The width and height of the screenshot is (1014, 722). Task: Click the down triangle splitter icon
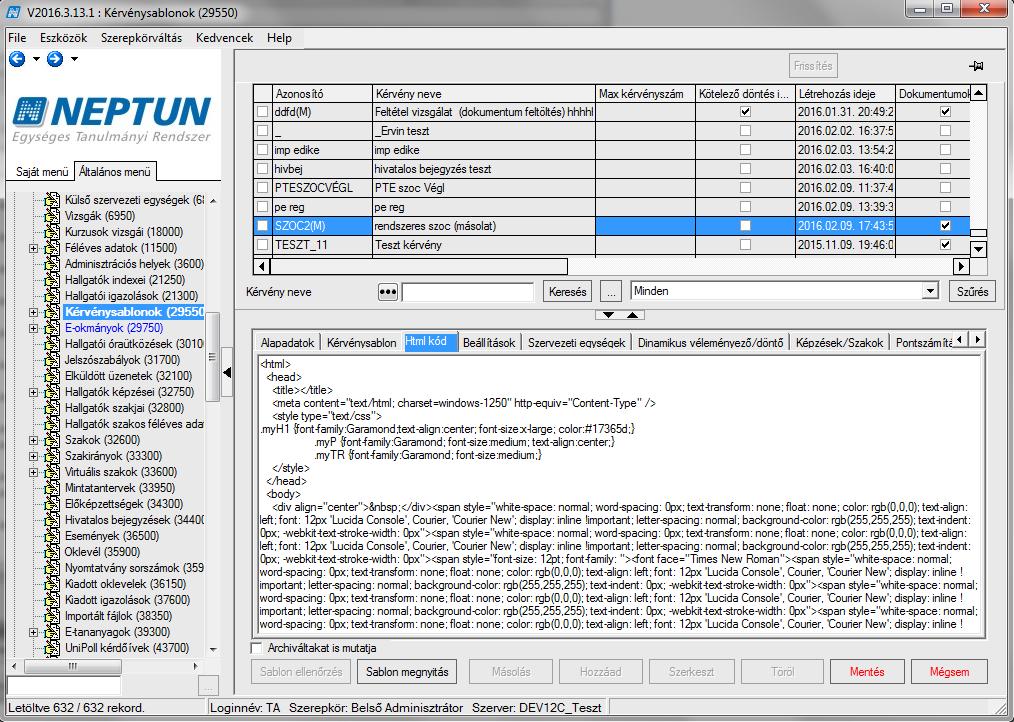(x=608, y=315)
